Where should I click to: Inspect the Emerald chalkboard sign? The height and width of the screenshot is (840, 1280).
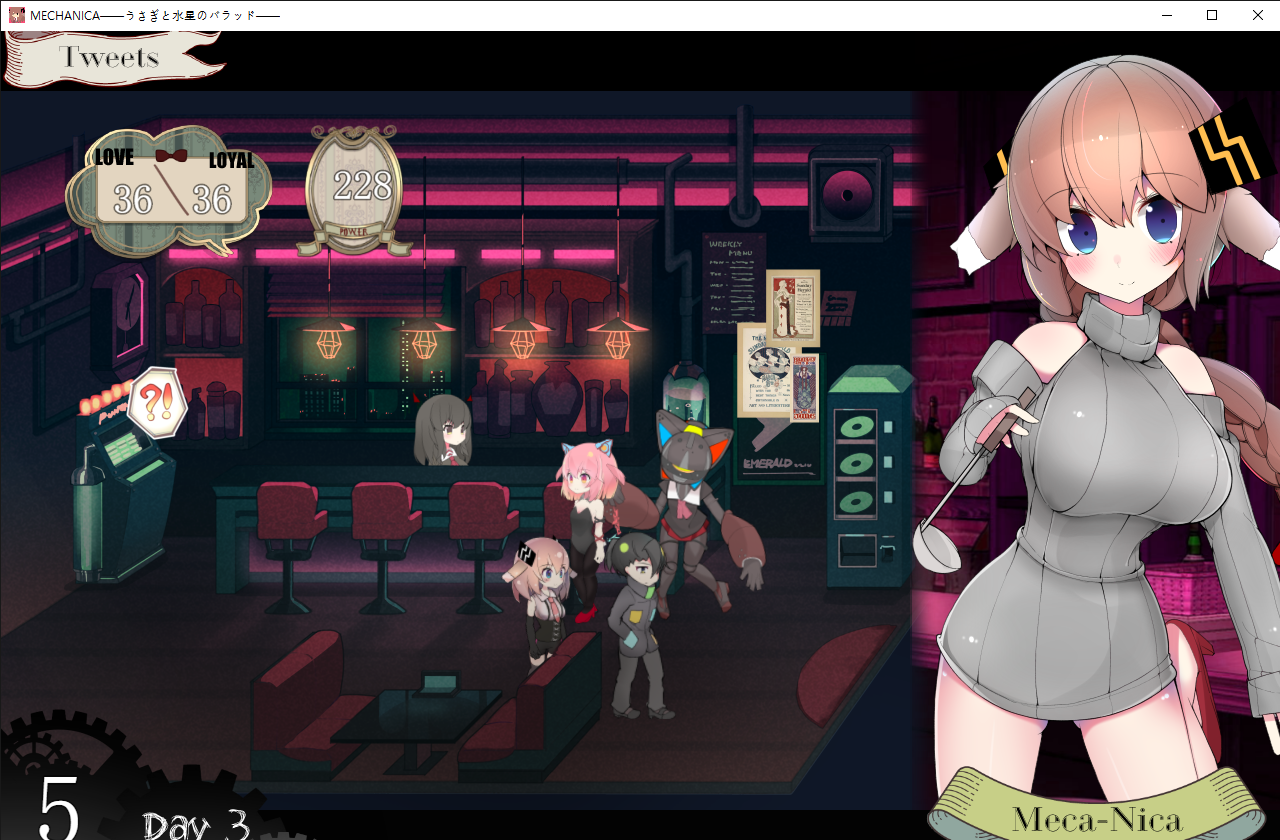[780, 450]
